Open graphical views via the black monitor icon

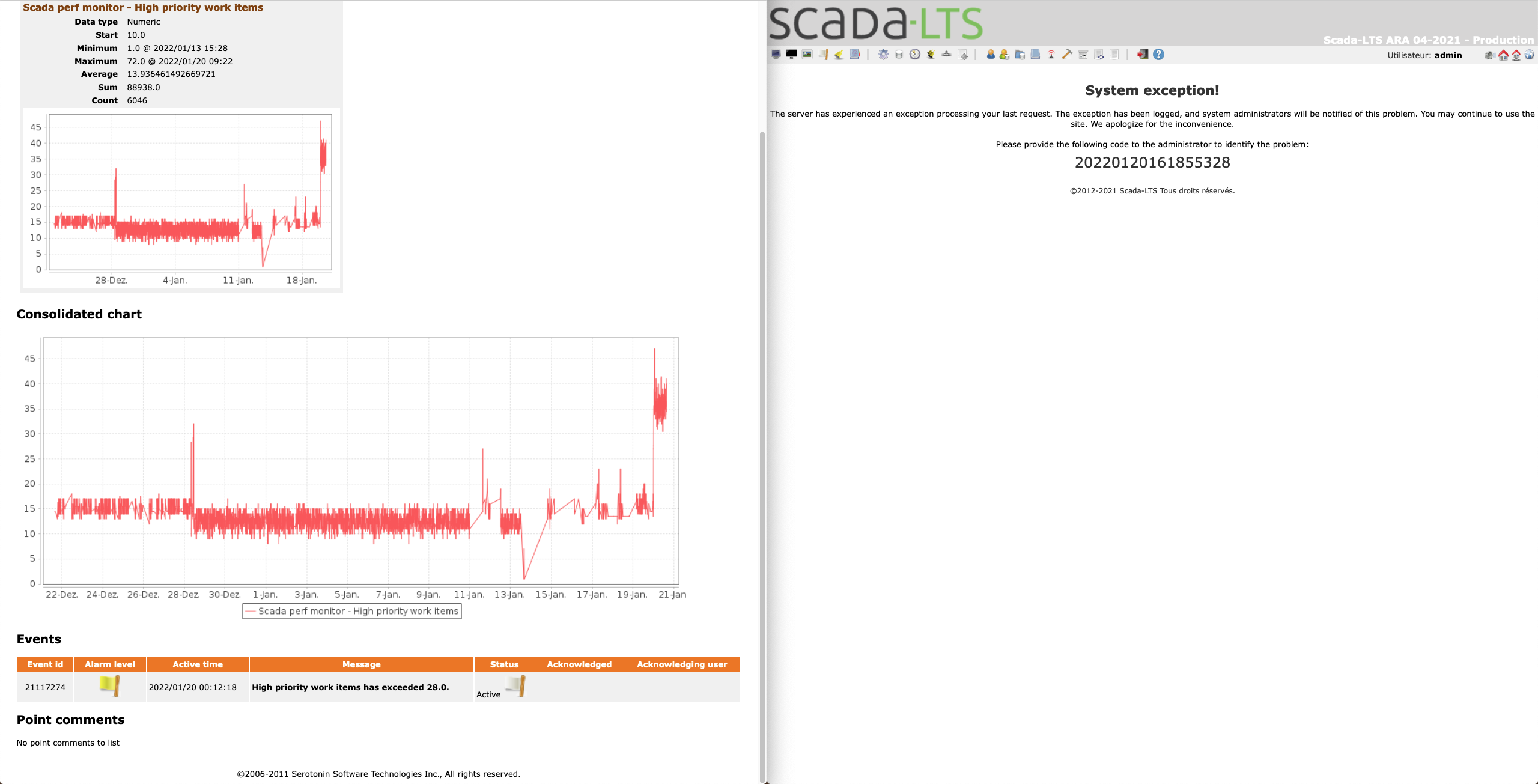tap(791, 55)
